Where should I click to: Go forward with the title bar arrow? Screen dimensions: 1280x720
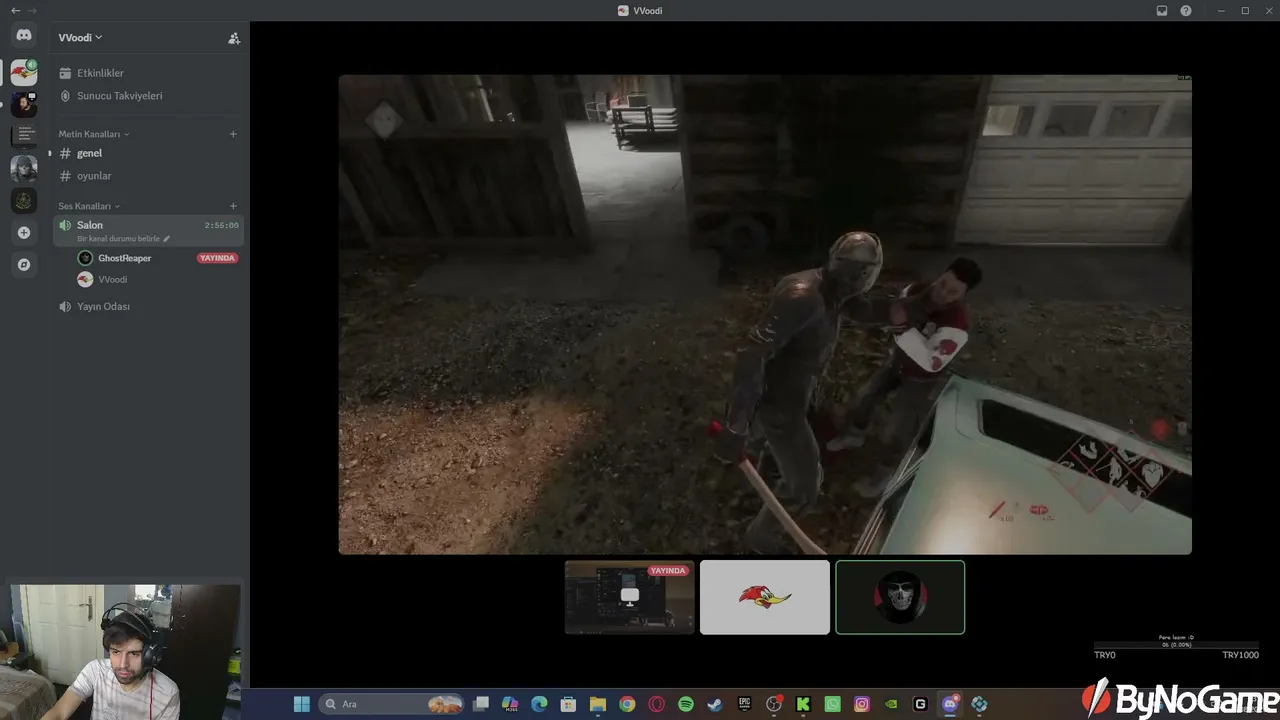click(32, 11)
